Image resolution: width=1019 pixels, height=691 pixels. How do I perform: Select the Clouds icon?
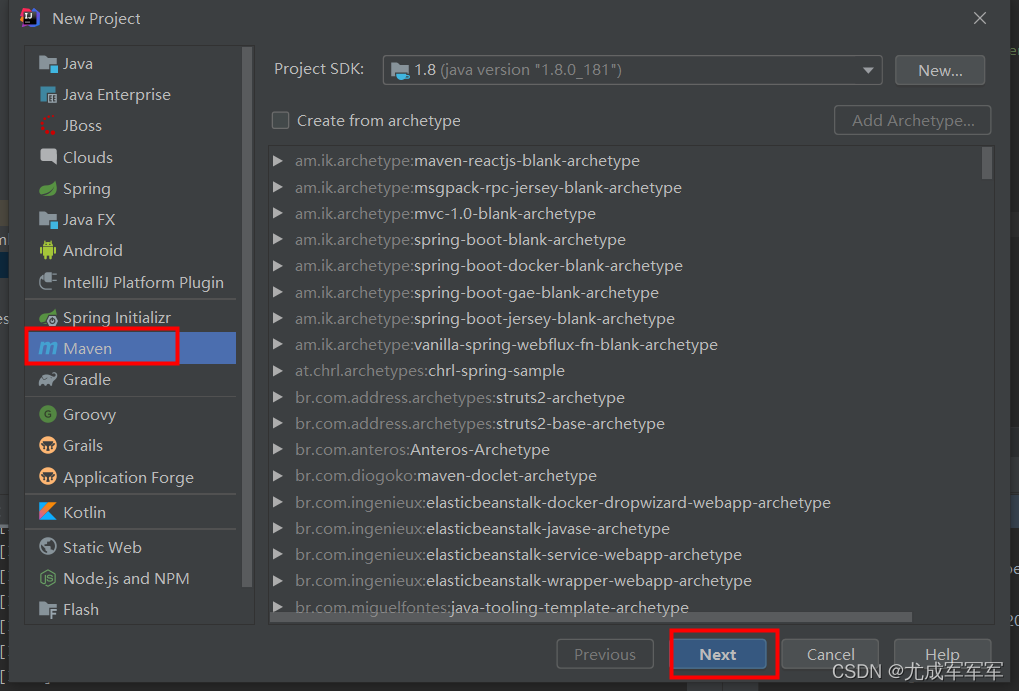pyautogui.click(x=48, y=157)
